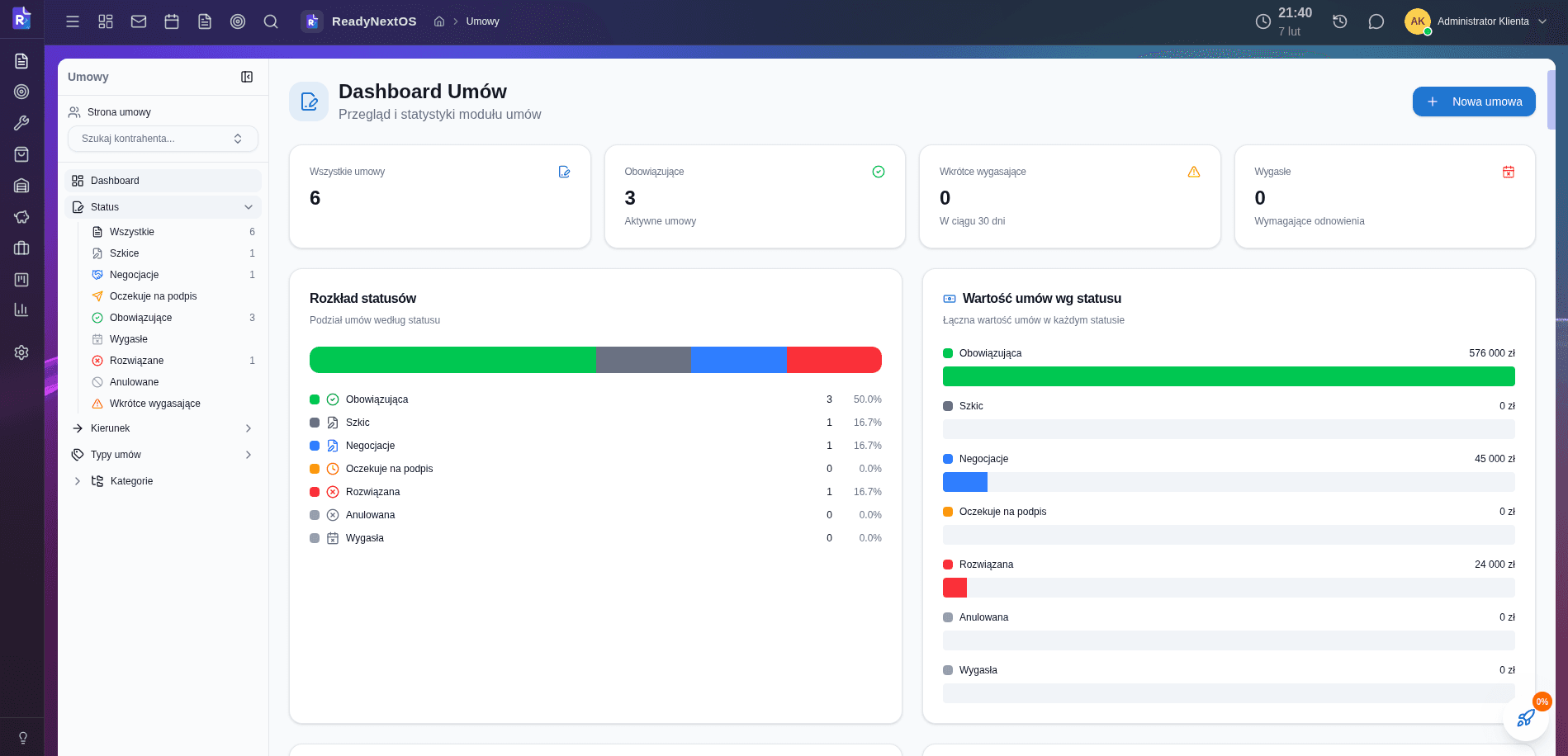Collapse the Umowy side panel

[x=247, y=77]
